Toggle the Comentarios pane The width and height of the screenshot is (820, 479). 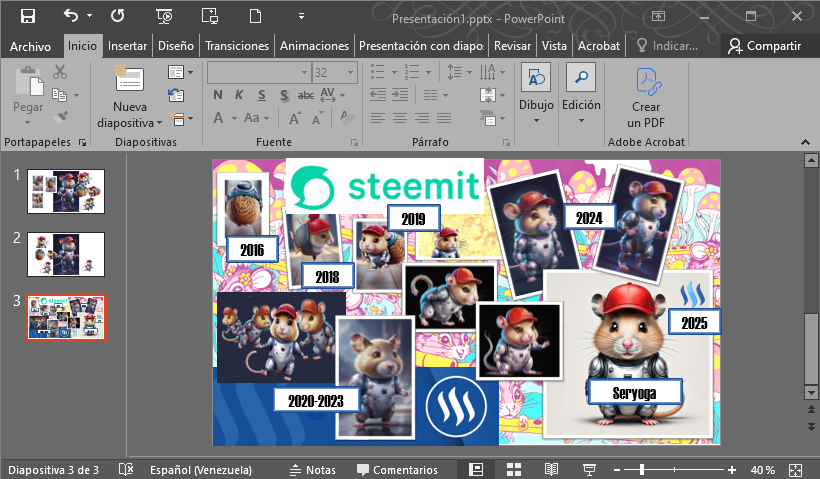[397, 469]
